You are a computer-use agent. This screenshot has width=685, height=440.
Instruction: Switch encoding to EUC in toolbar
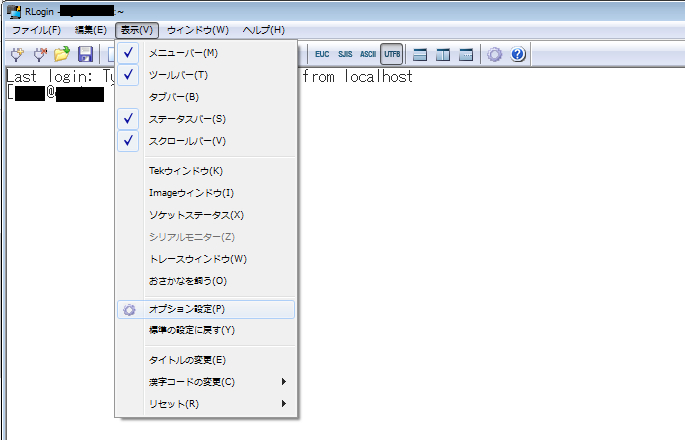323,54
